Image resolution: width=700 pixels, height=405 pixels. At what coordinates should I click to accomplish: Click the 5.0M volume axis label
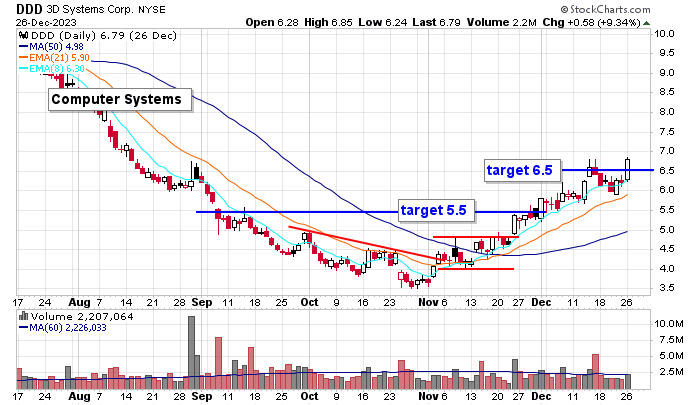coord(671,356)
